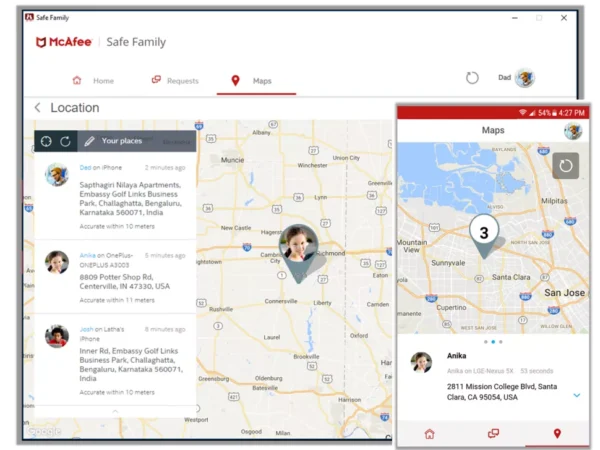The height and width of the screenshot is (450, 600).
Task: Click Dad's name link in location list
Action: tap(85, 167)
